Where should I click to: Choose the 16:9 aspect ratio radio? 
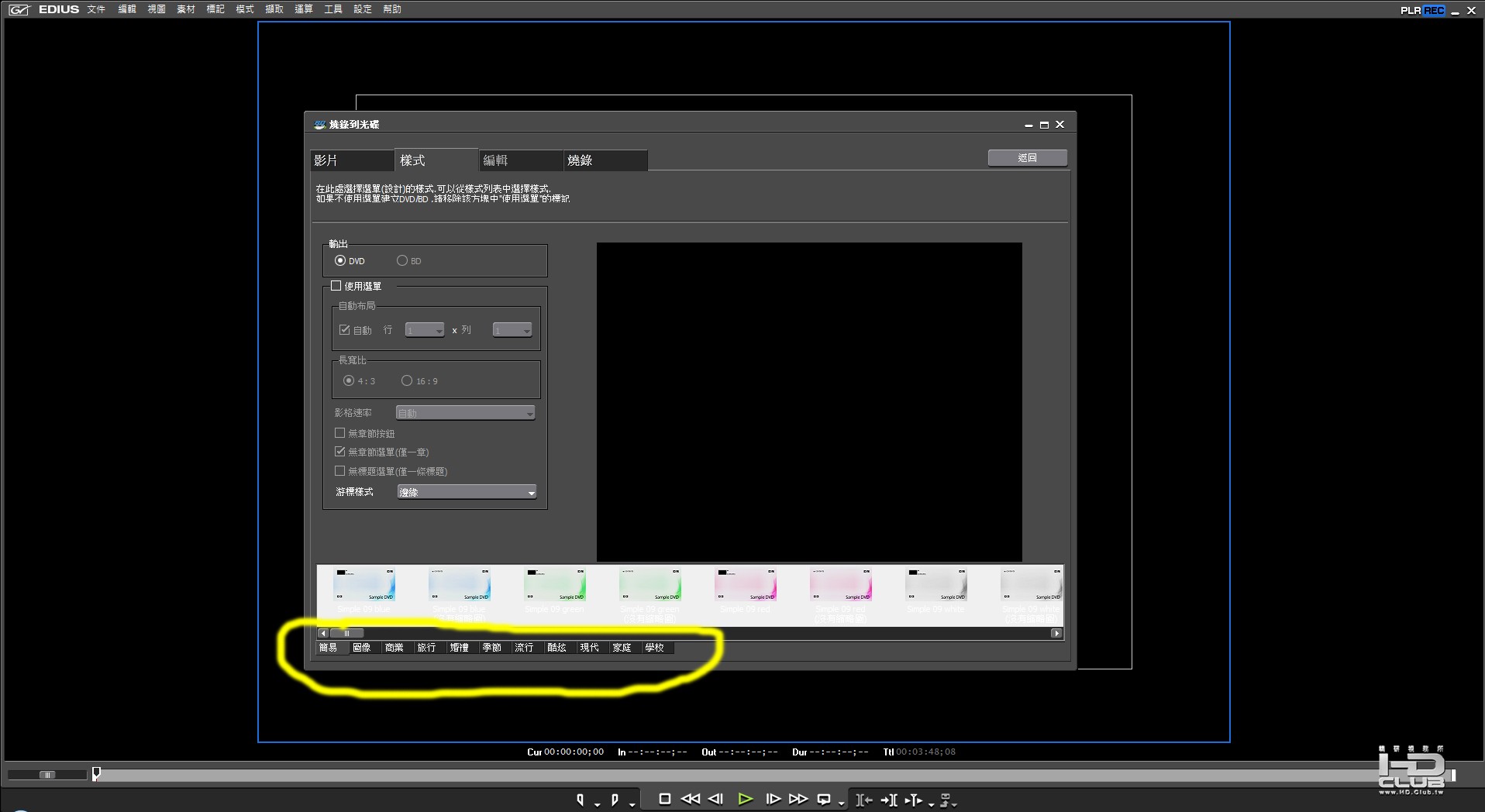coord(407,380)
